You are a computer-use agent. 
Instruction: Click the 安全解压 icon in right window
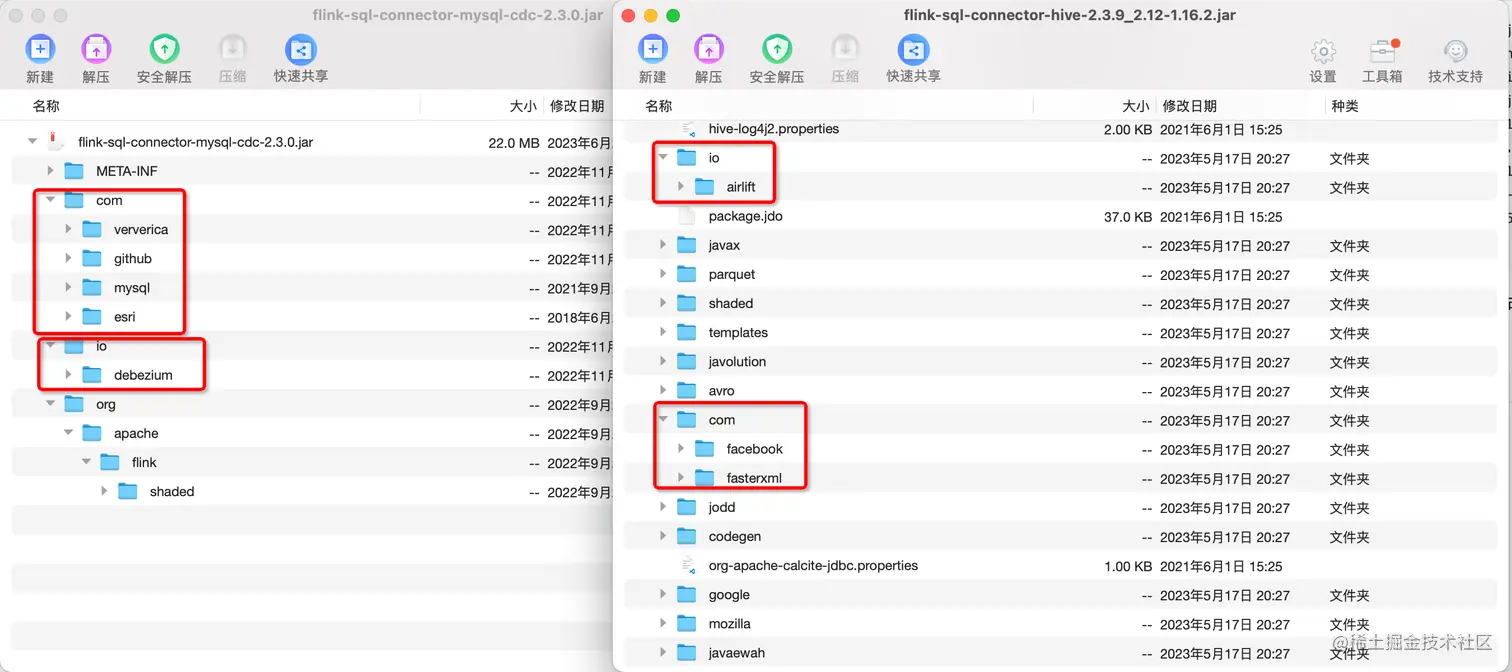tap(776, 50)
